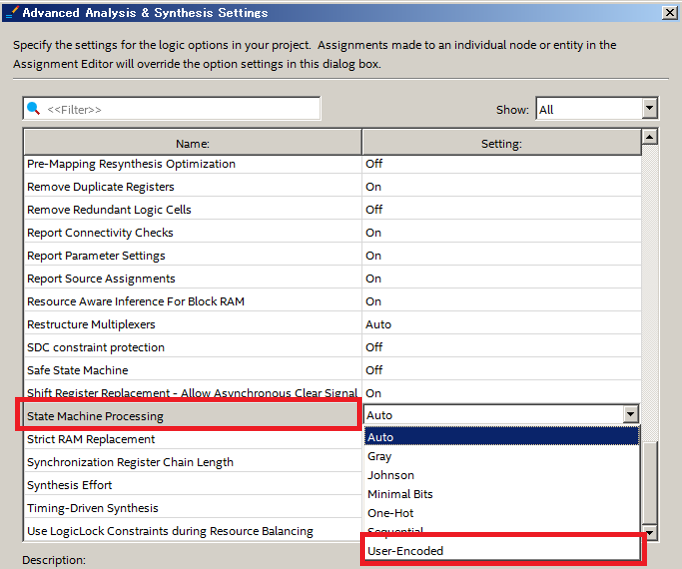Click the Setting column header
Screen dimensions: 682x569
click(x=500, y=144)
